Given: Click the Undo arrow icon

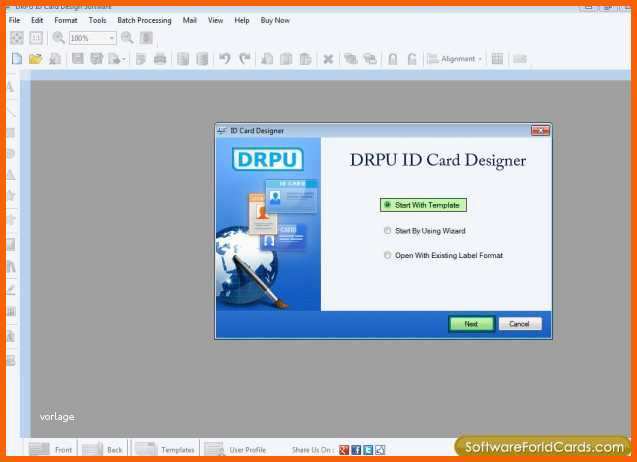Looking at the screenshot, I should pyautogui.click(x=225, y=59).
